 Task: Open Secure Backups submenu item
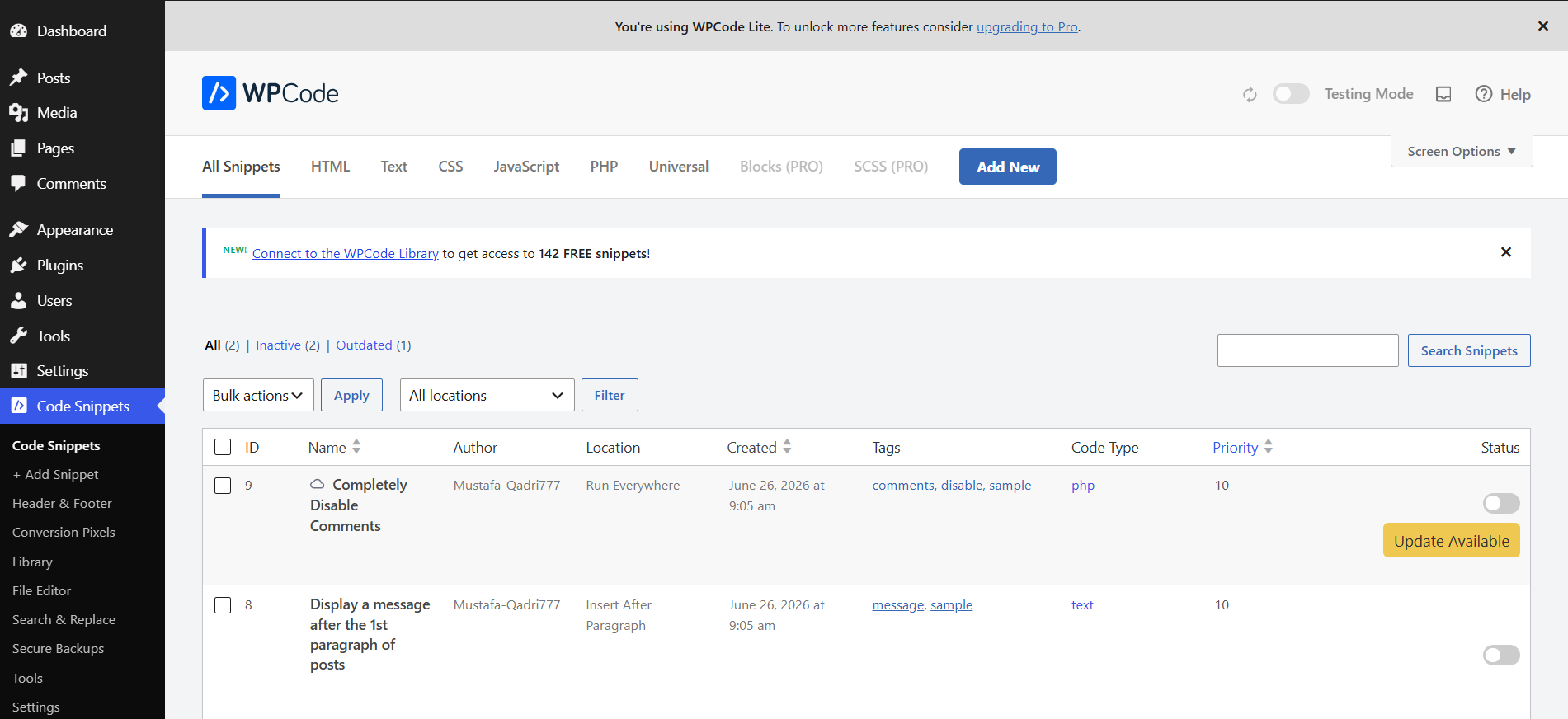pyautogui.click(x=58, y=648)
